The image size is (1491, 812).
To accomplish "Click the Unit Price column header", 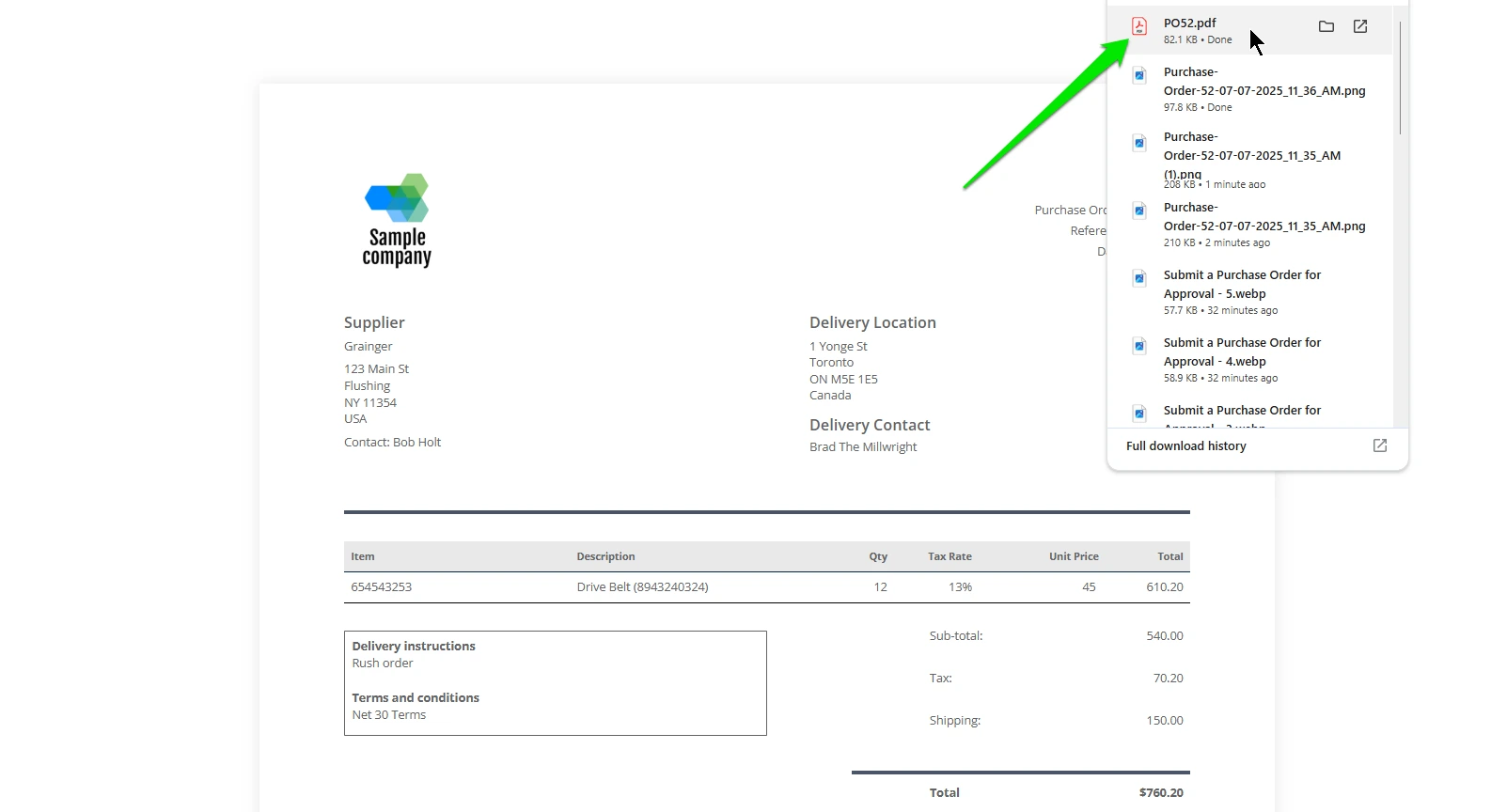I will tap(1074, 556).
